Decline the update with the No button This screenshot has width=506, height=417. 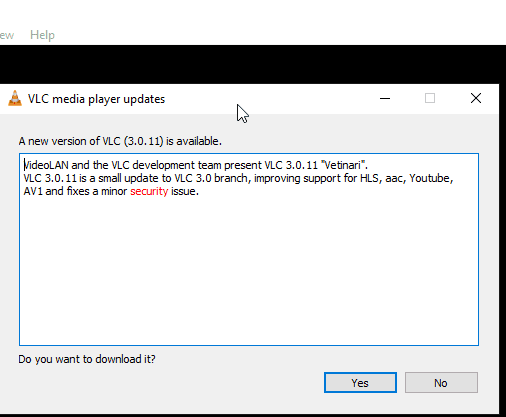pos(441,383)
